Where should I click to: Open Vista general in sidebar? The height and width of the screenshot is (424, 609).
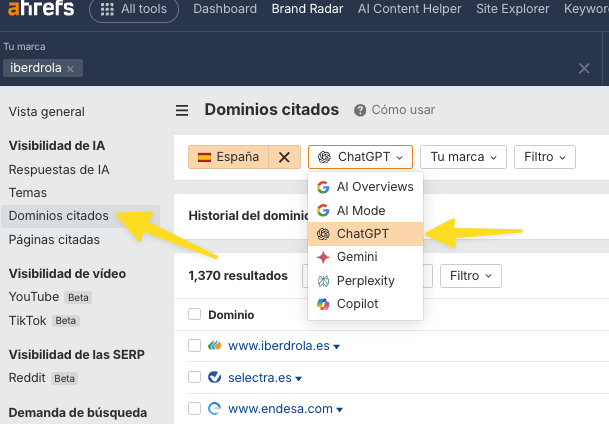[47, 112]
